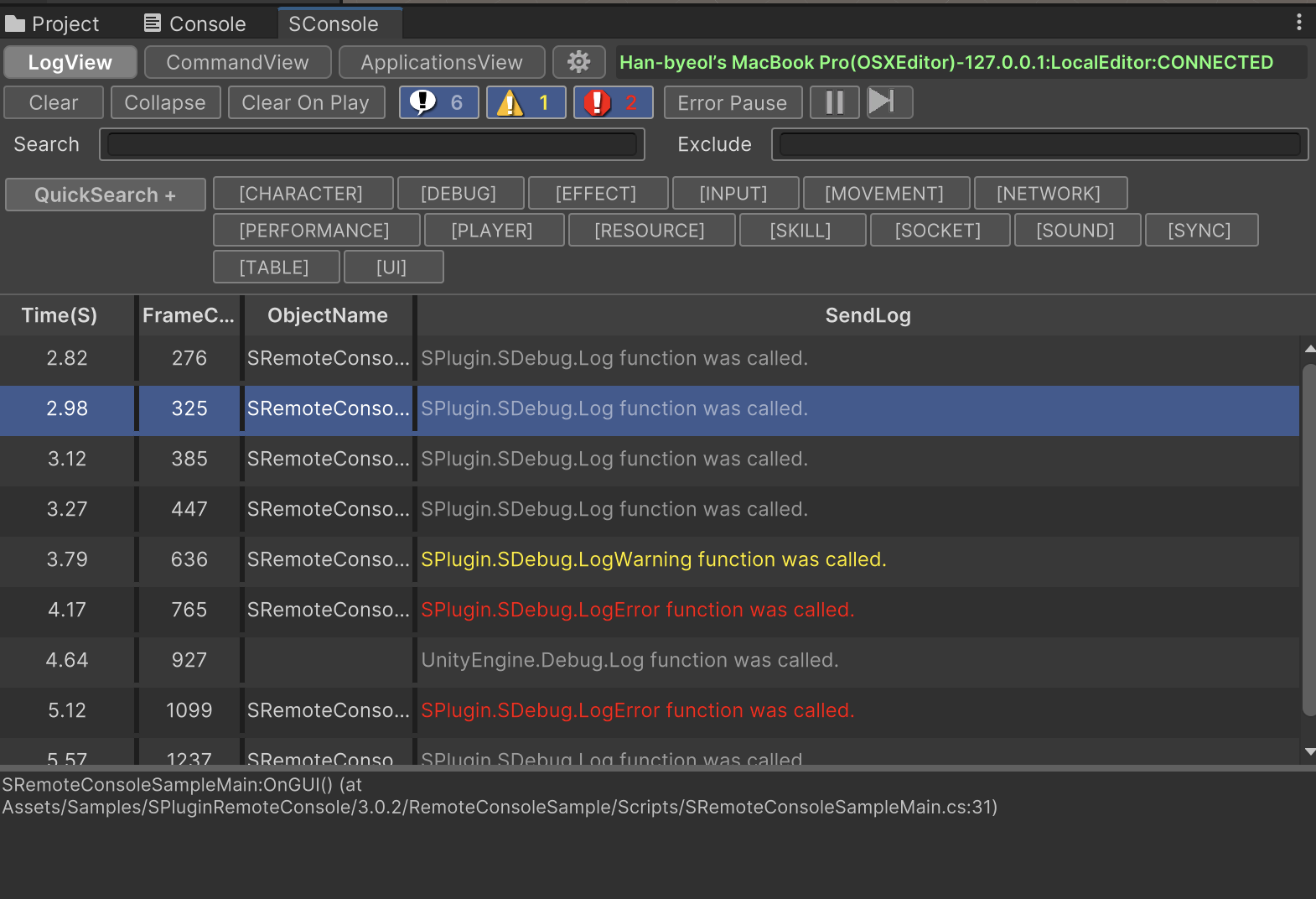The width and height of the screenshot is (1316, 899).
Task: Open the ApplicationsView tab
Action: pos(442,62)
